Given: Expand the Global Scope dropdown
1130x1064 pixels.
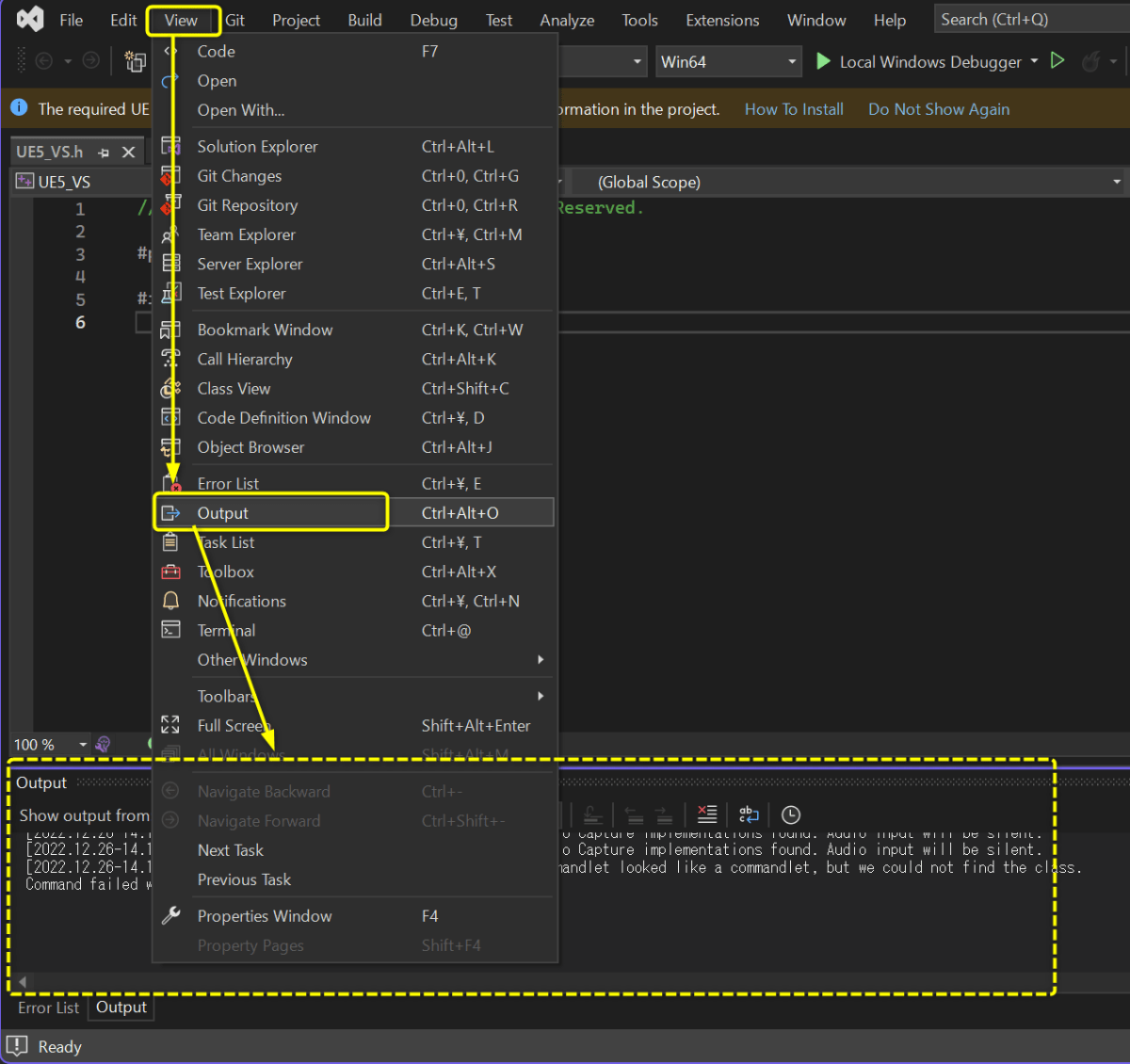Looking at the screenshot, I should 1115,181.
